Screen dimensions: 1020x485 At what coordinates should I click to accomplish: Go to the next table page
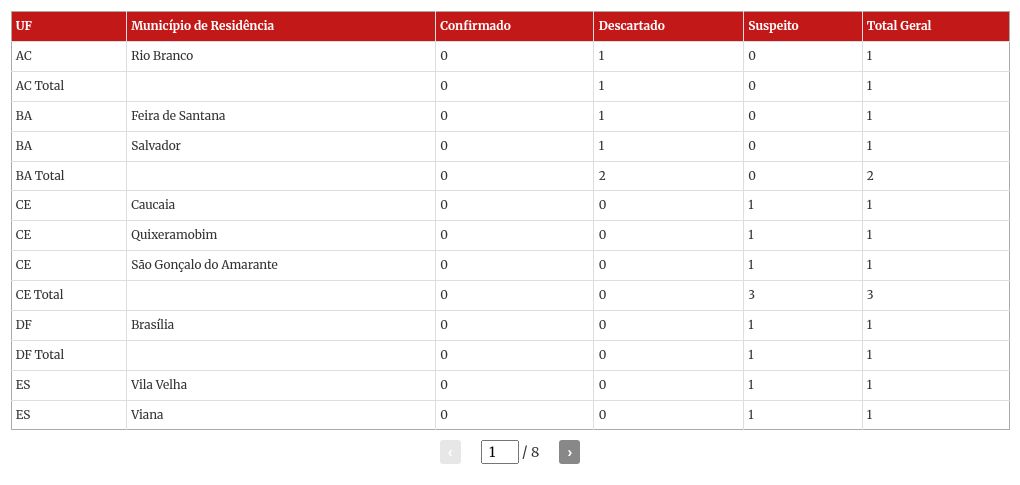[569, 452]
